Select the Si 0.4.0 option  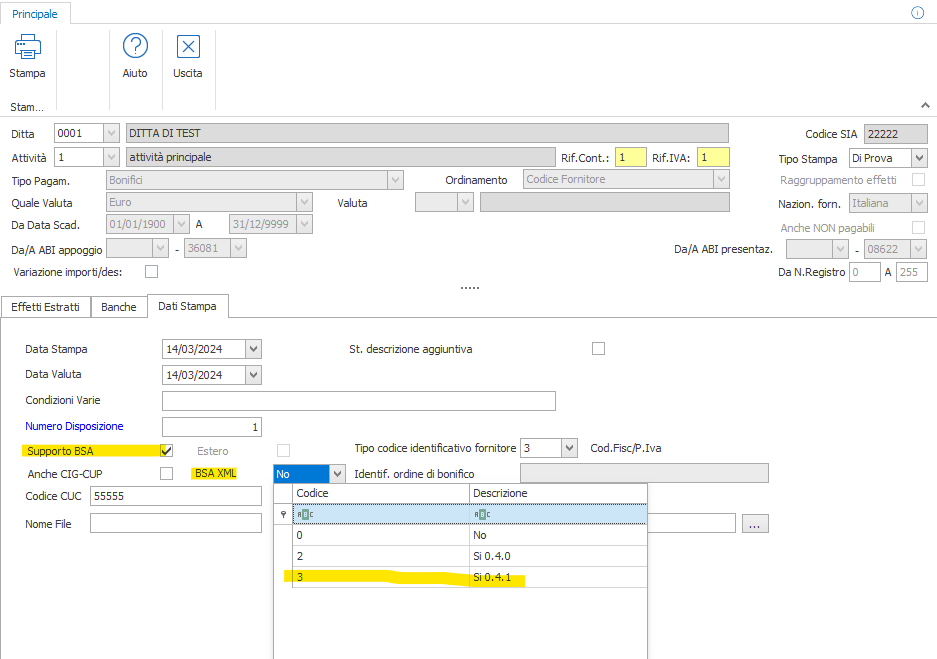(470, 556)
